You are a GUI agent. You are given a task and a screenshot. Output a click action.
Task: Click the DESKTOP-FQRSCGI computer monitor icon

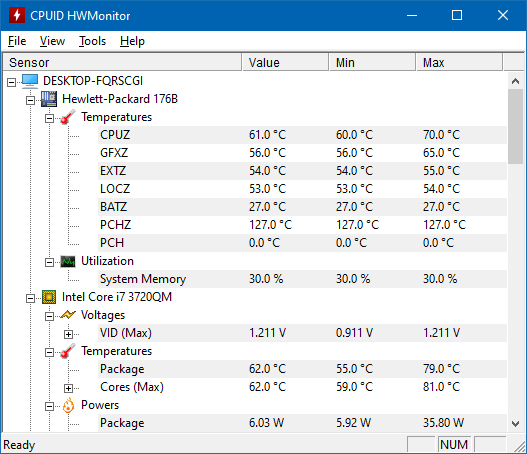pos(30,81)
